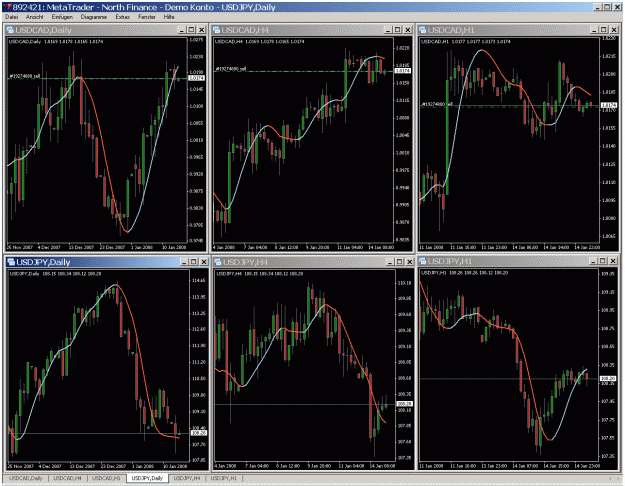
Task: Click the USDJPY,H4 quote header text inside chart
Action: [x=260, y=273]
